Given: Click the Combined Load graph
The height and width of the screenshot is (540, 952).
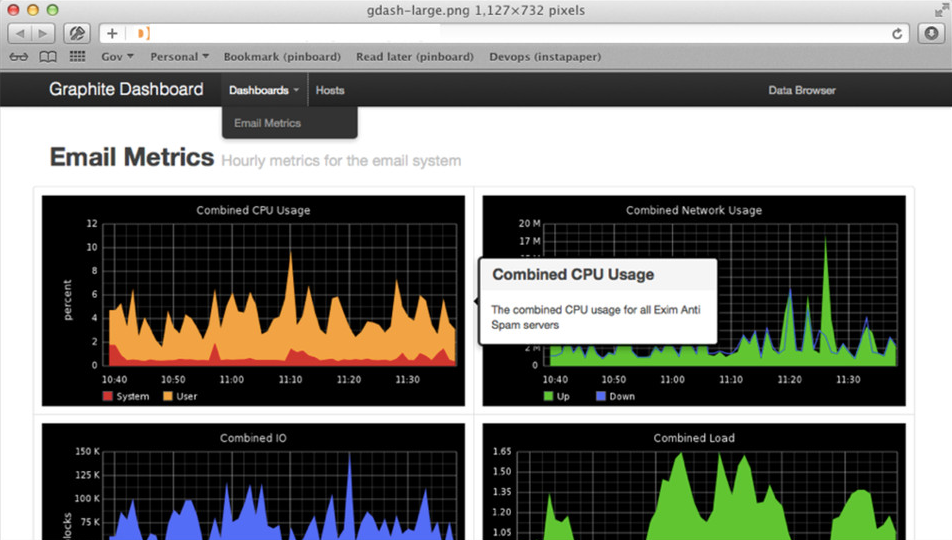Looking at the screenshot, I should coord(694,482).
